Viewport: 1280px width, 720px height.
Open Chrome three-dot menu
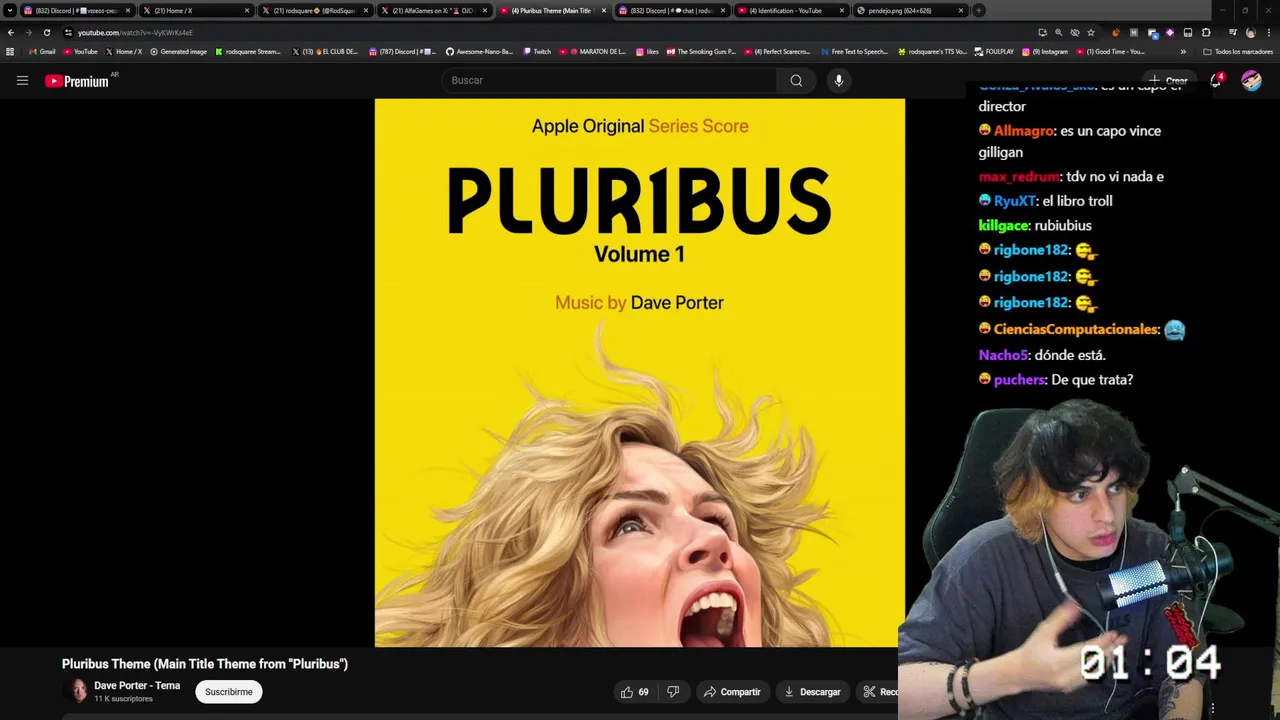click(x=1268, y=32)
